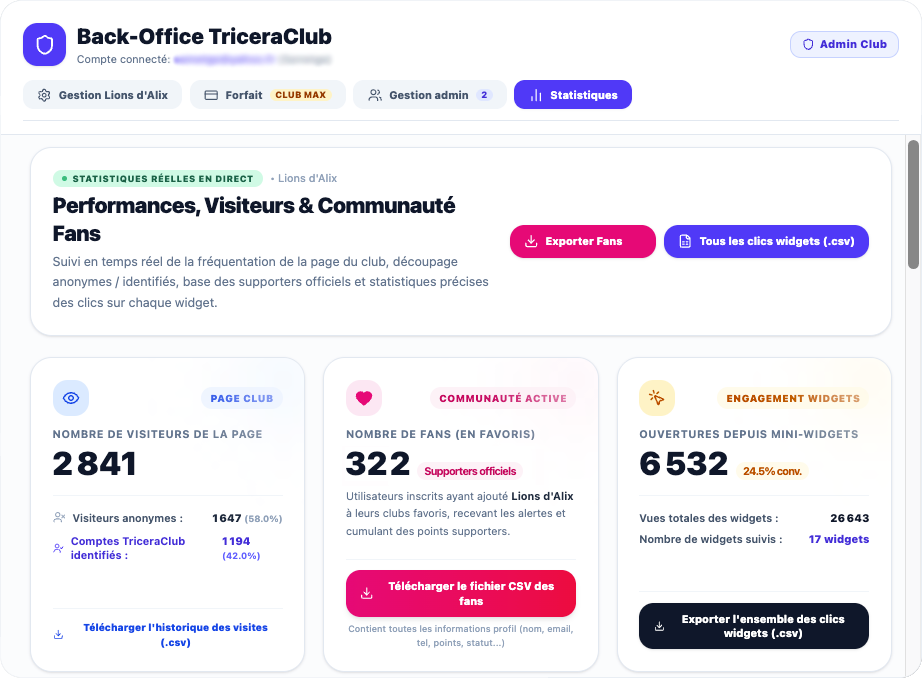Click the credit card icon on Forfait

click(x=211, y=95)
